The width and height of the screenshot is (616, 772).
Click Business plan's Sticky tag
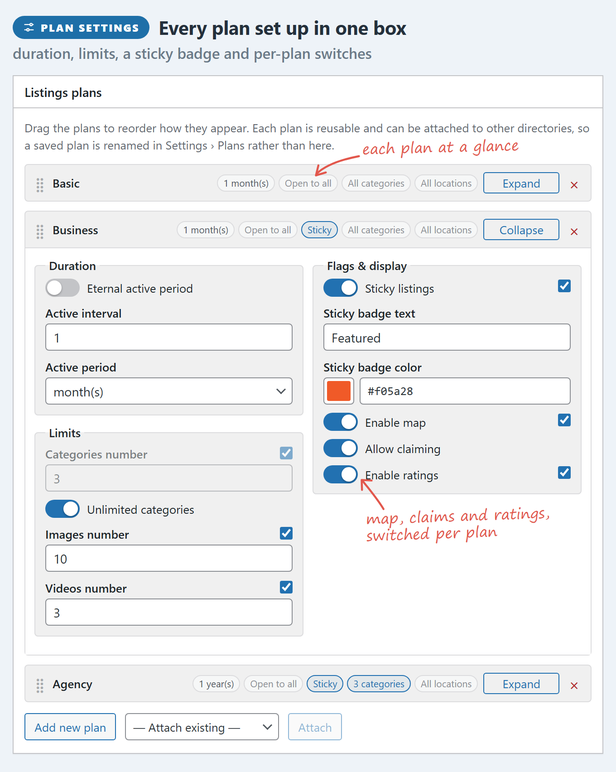[320, 230]
